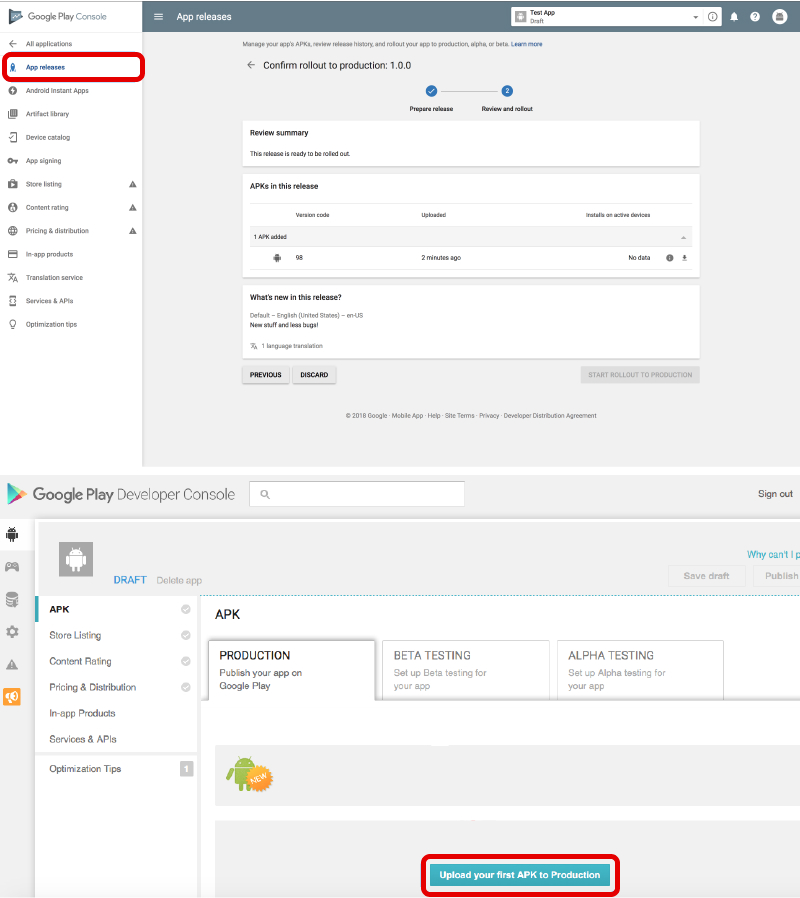Click the Android icon in APK row 98
Viewport: 800px width, 898px height.
coord(277,258)
